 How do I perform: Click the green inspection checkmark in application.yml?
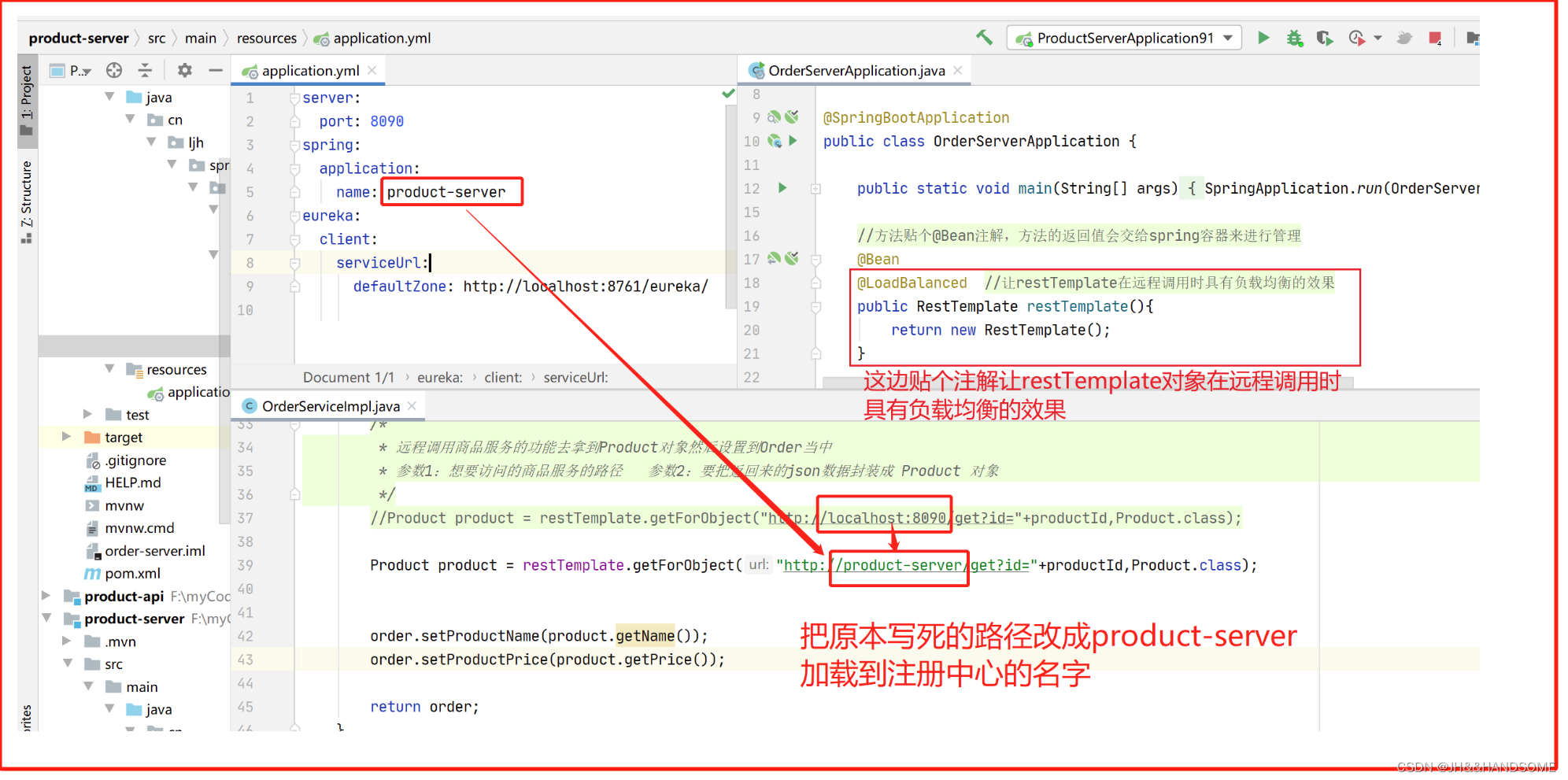(x=729, y=94)
